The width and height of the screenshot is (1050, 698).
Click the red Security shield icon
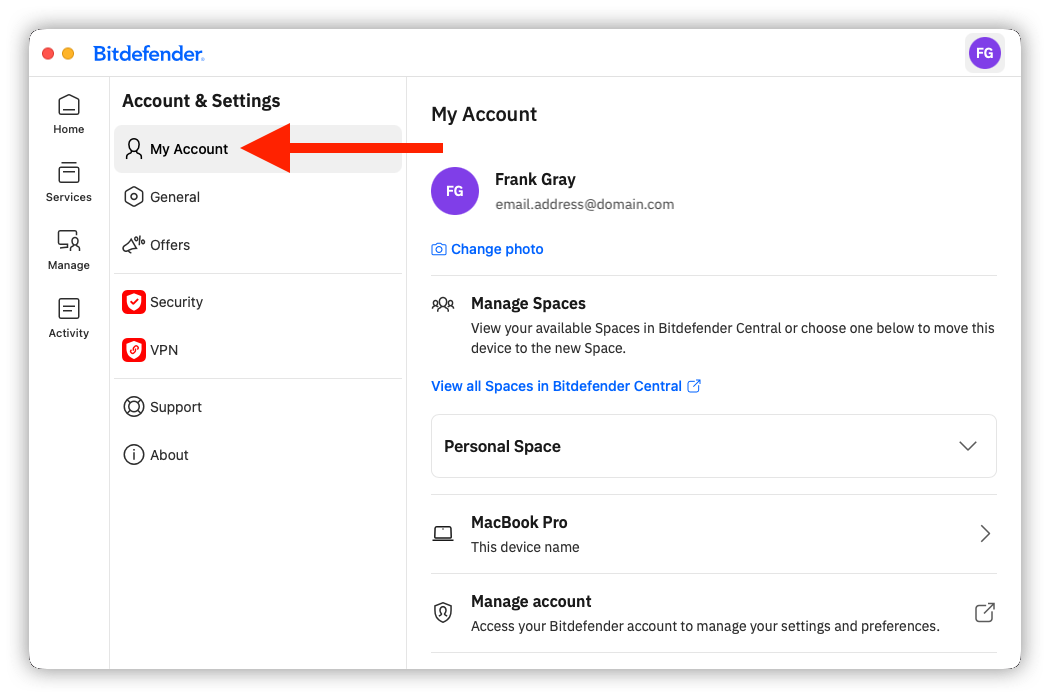[x=134, y=302]
